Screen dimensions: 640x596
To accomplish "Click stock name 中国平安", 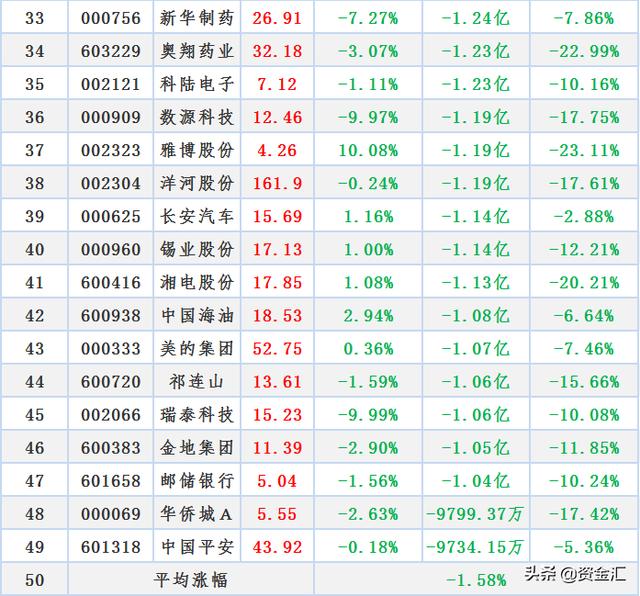I will pos(197,547).
